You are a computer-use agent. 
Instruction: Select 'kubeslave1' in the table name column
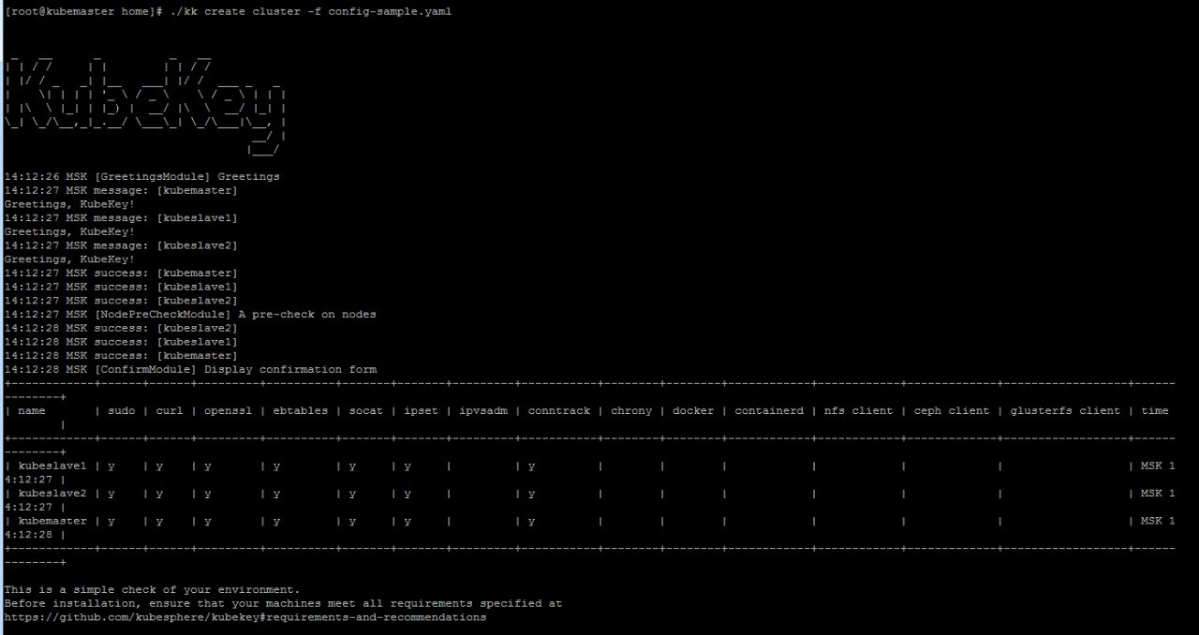point(52,466)
